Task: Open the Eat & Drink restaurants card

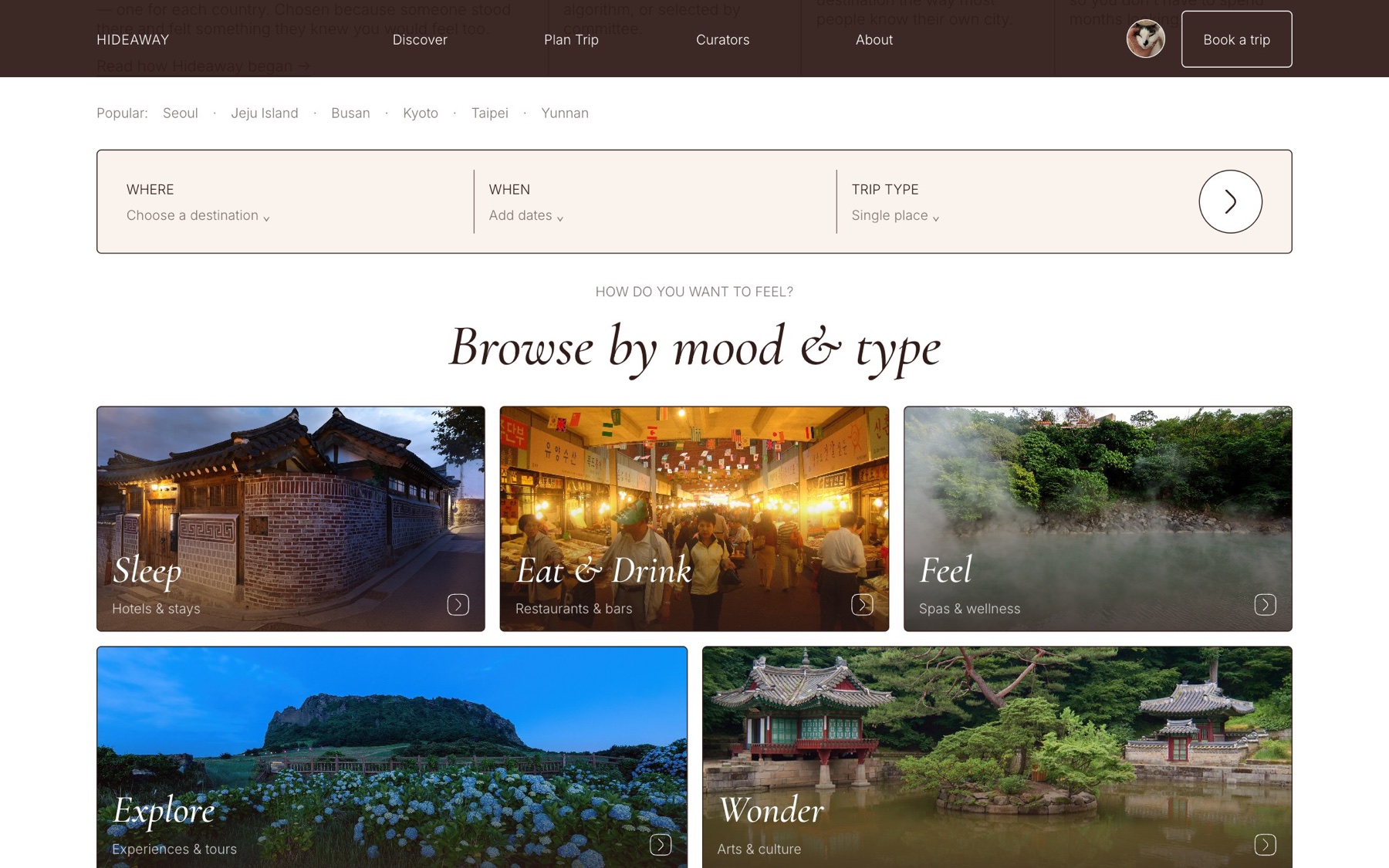Action: [x=694, y=518]
